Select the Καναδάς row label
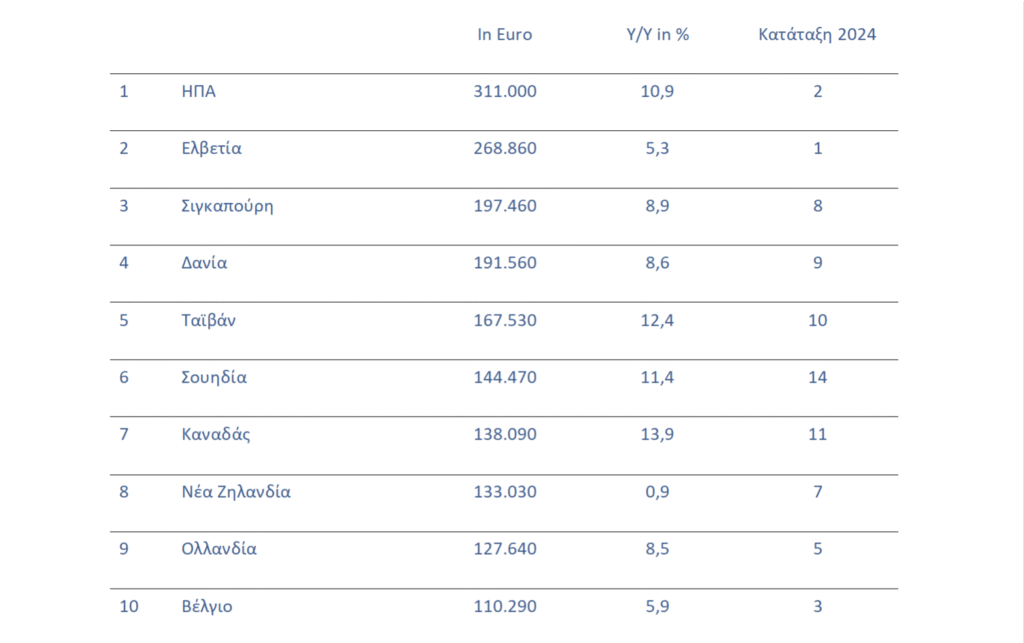This screenshot has width=1024, height=643. pyautogui.click(x=216, y=435)
